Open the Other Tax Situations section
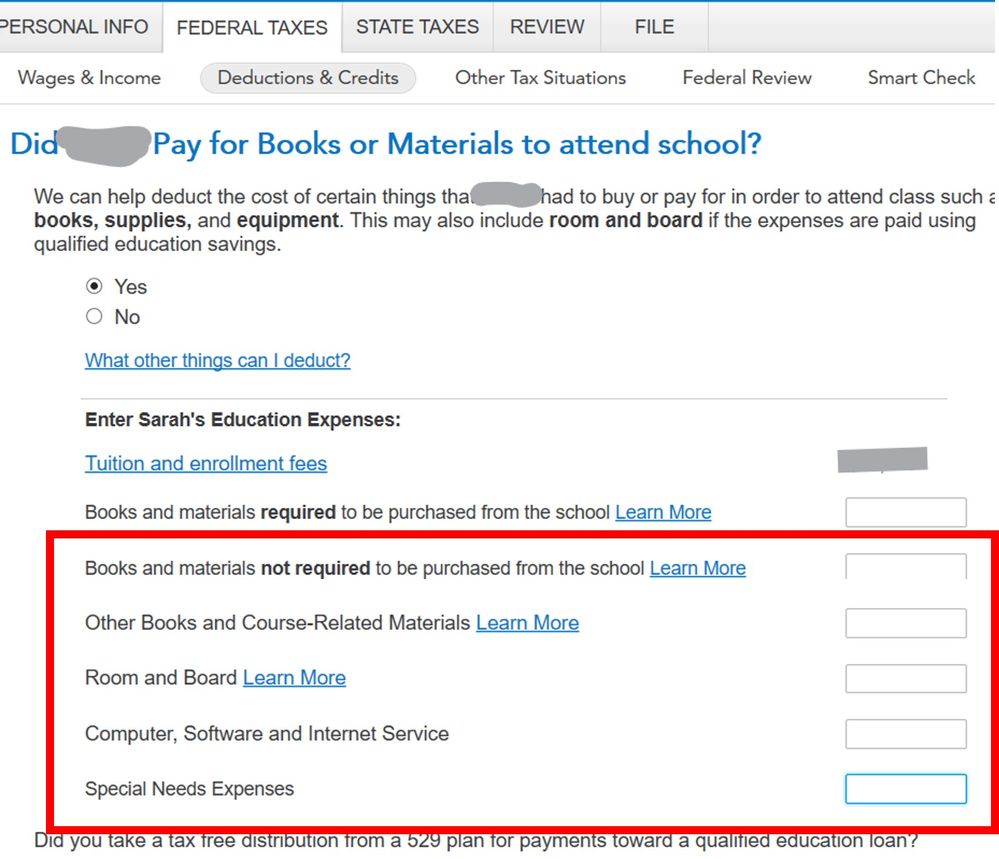This screenshot has width=999, height=859. (x=540, y=78)
